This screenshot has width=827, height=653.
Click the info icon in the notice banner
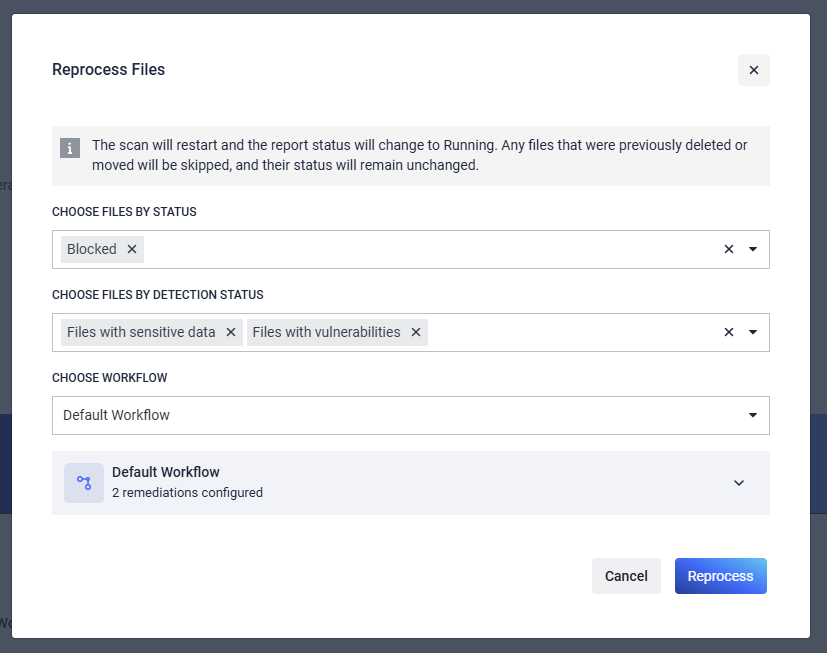70,148
